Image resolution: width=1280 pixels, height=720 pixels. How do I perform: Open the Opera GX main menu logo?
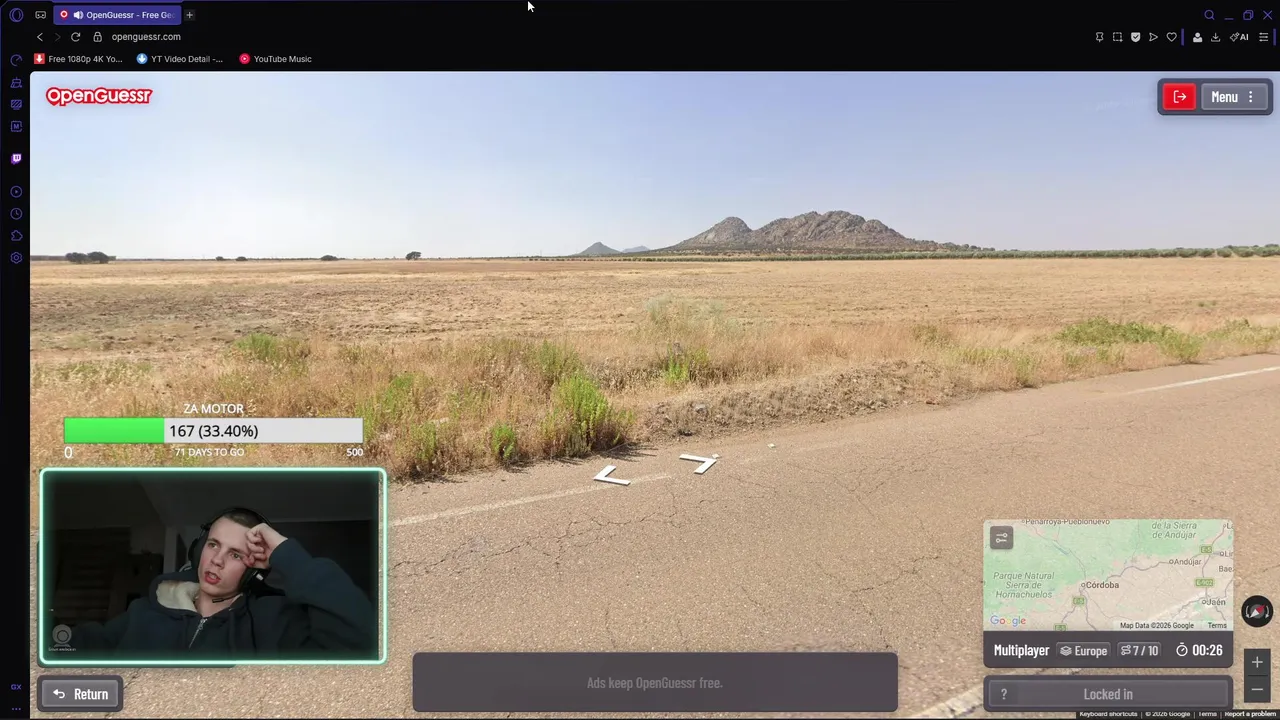[x=16, y=15]
